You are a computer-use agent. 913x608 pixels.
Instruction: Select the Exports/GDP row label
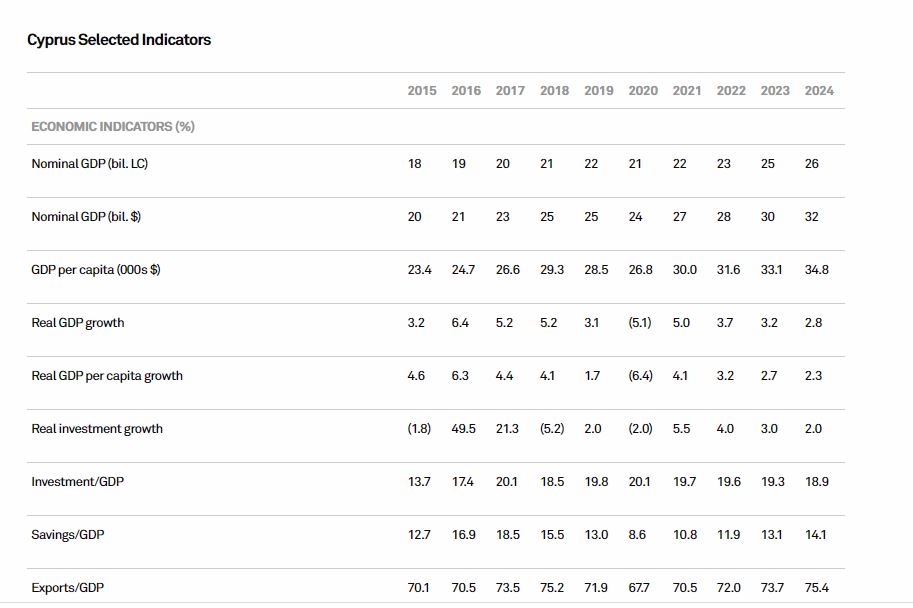[67, 588]
